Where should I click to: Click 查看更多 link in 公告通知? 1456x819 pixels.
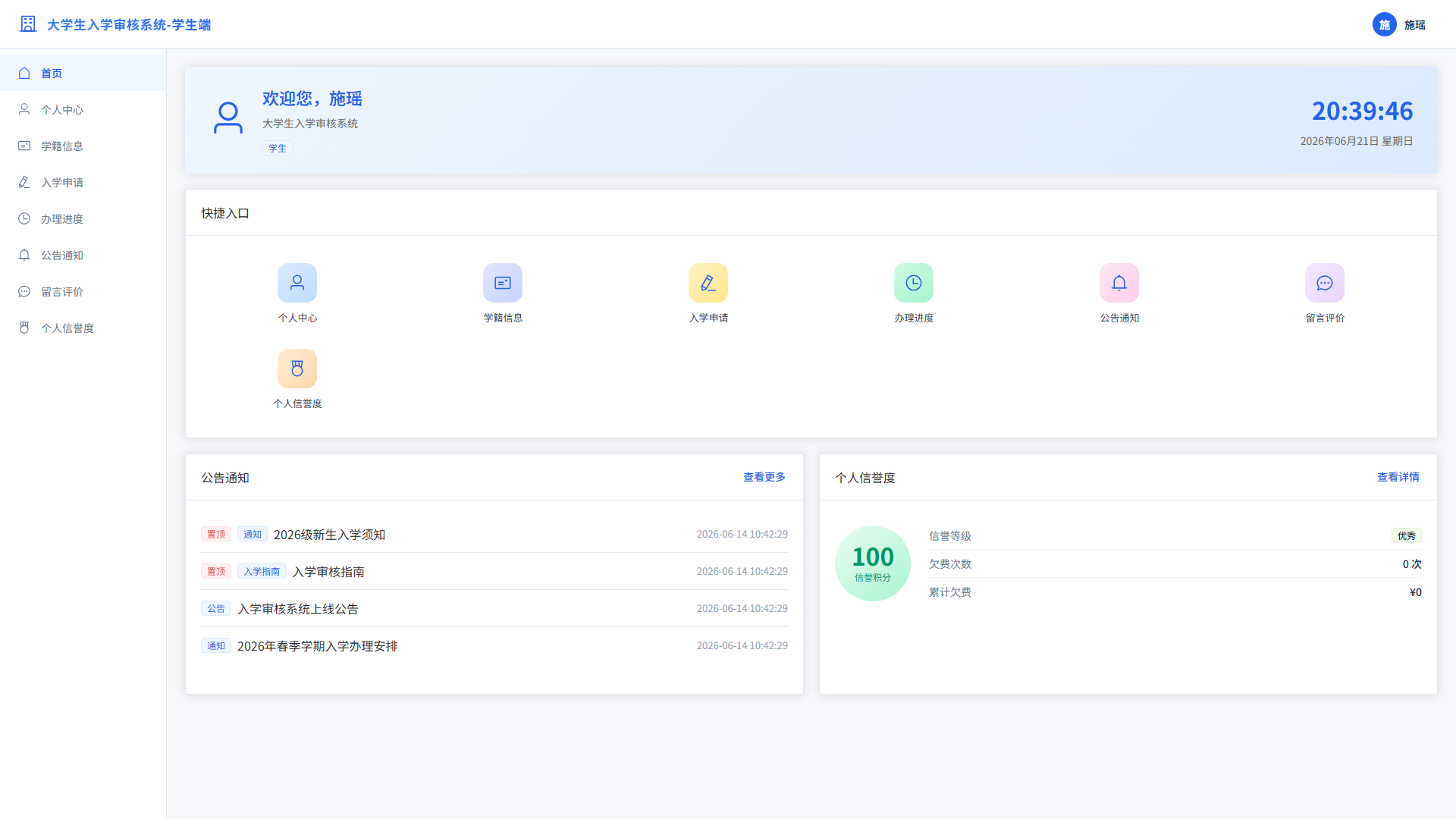coord(764,477)
